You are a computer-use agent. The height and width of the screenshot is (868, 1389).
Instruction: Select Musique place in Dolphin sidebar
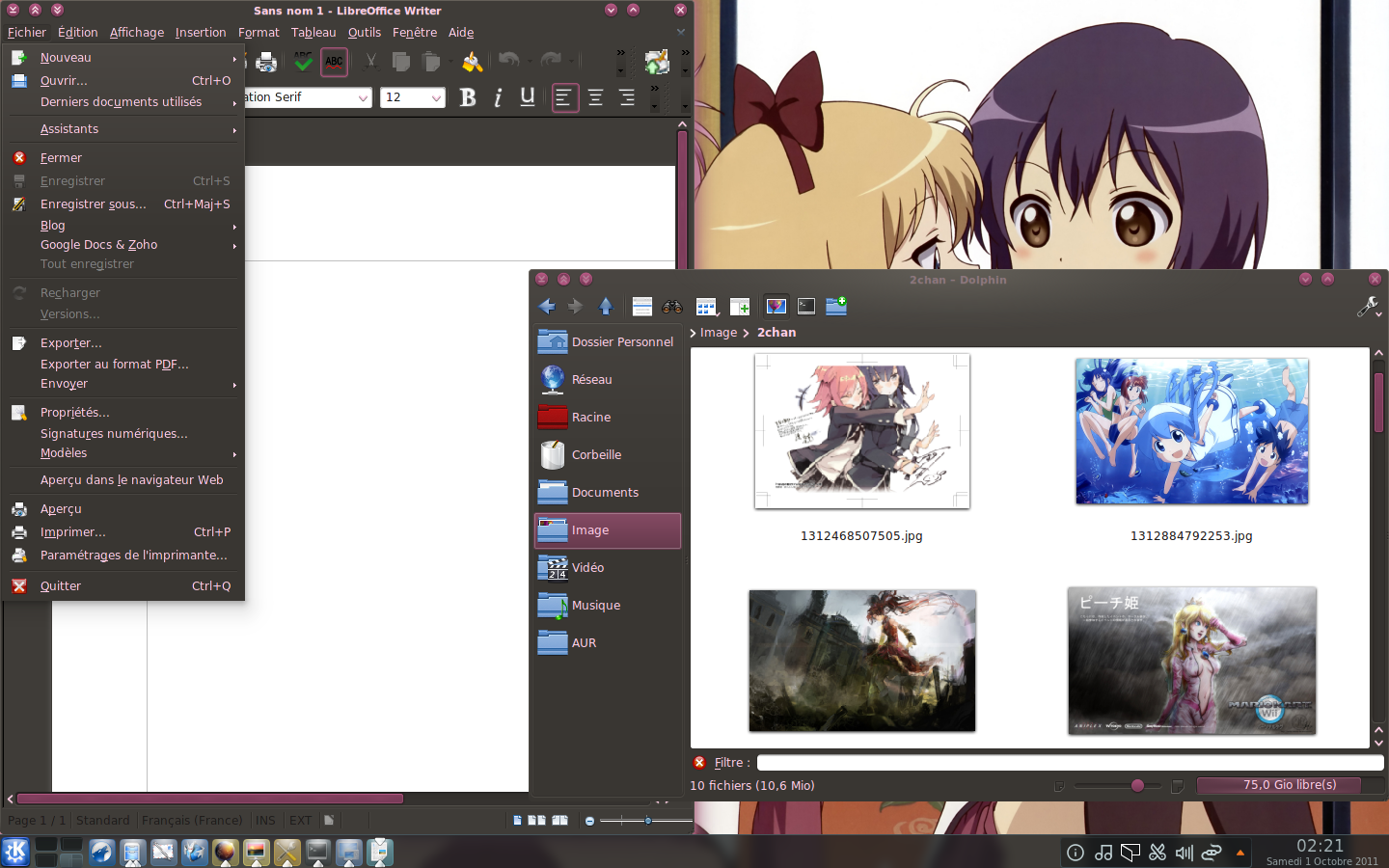(x=608, y=606)
